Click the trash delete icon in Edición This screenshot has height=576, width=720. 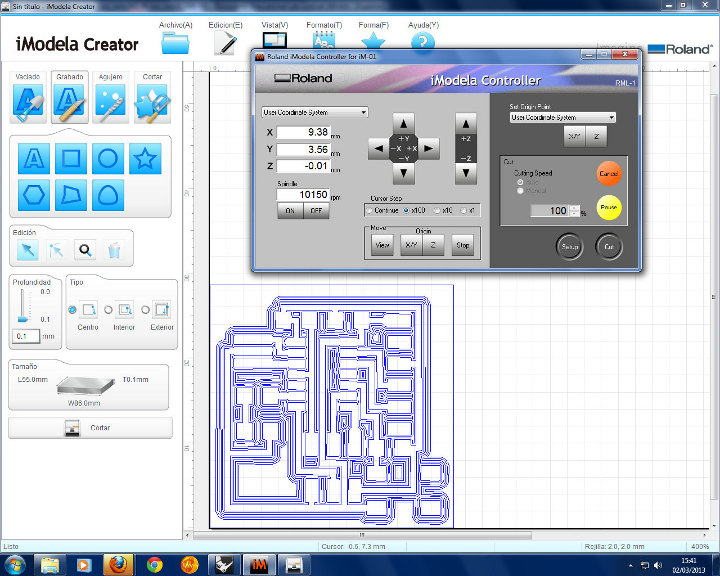coord(114,250)
